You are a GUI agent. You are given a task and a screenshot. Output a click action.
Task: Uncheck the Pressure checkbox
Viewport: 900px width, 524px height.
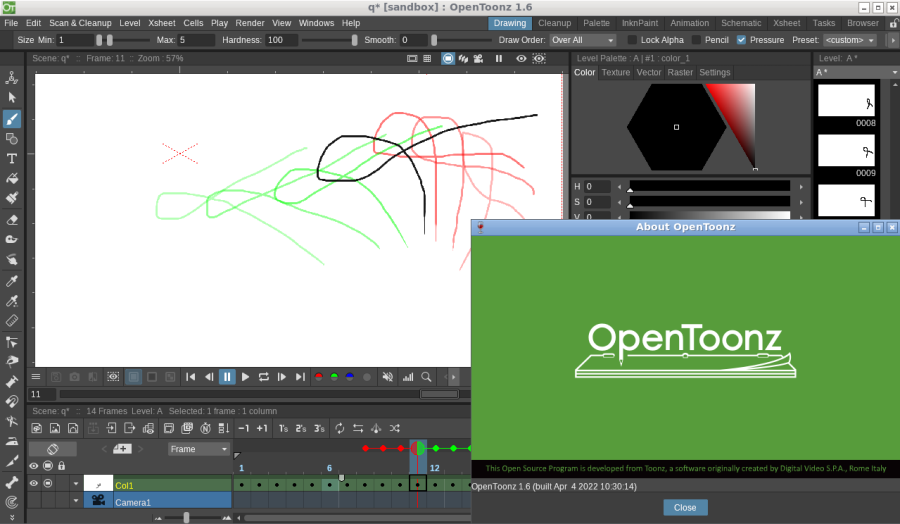pos(741,40)
